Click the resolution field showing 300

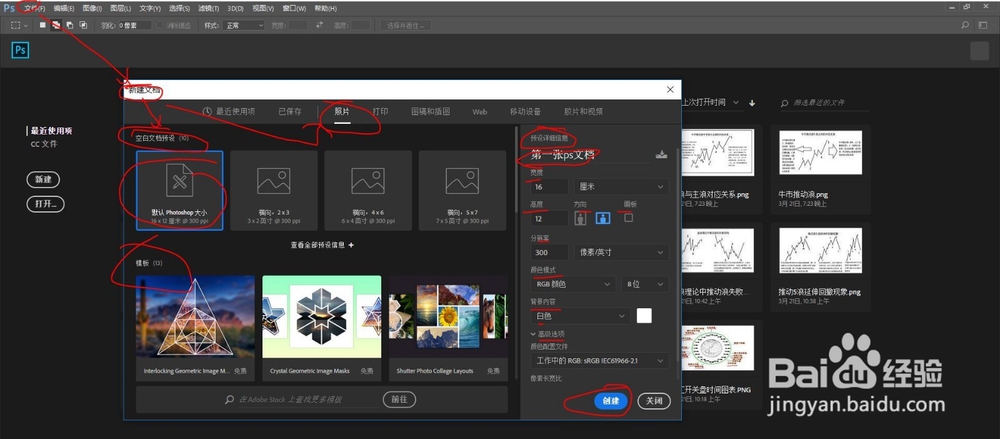(x=549, y=252)
